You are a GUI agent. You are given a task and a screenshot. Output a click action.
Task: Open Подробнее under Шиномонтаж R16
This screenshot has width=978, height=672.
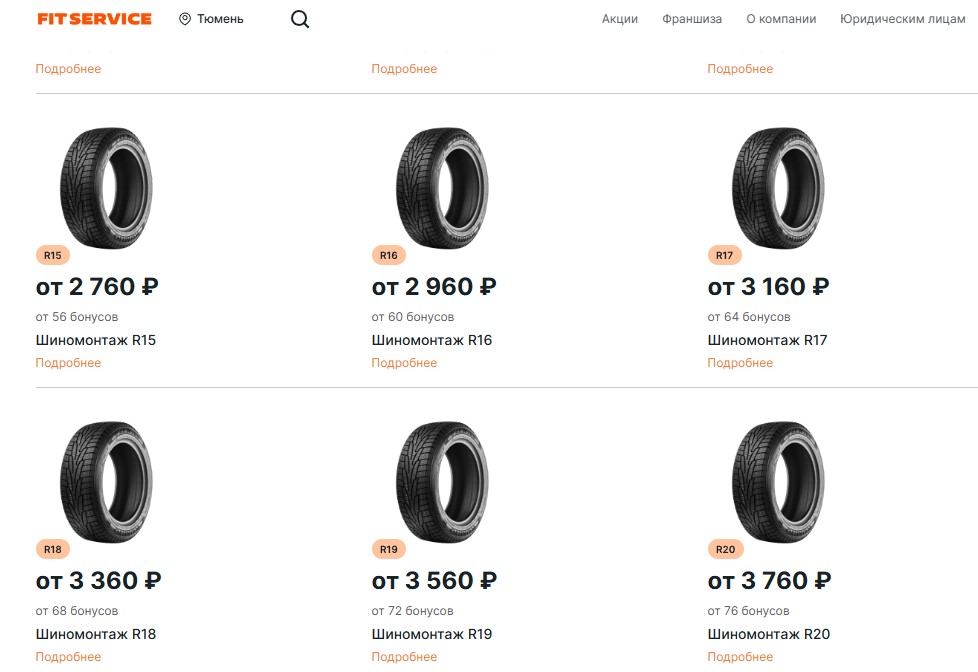coord(404,363)
